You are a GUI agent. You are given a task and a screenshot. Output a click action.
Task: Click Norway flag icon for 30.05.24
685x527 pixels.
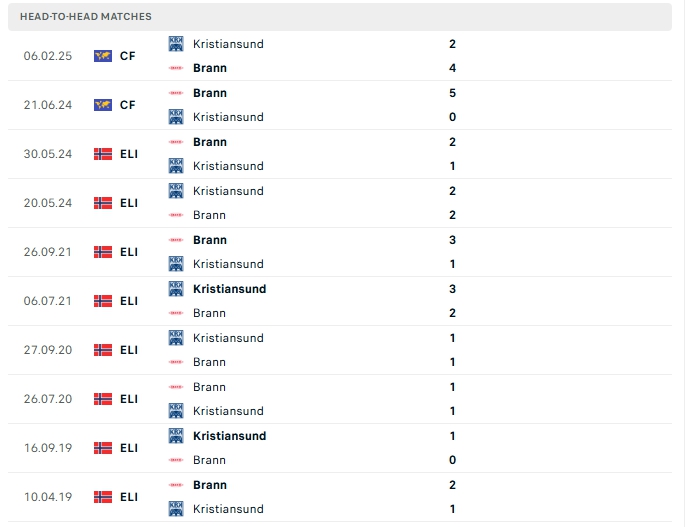click(102, 154)
